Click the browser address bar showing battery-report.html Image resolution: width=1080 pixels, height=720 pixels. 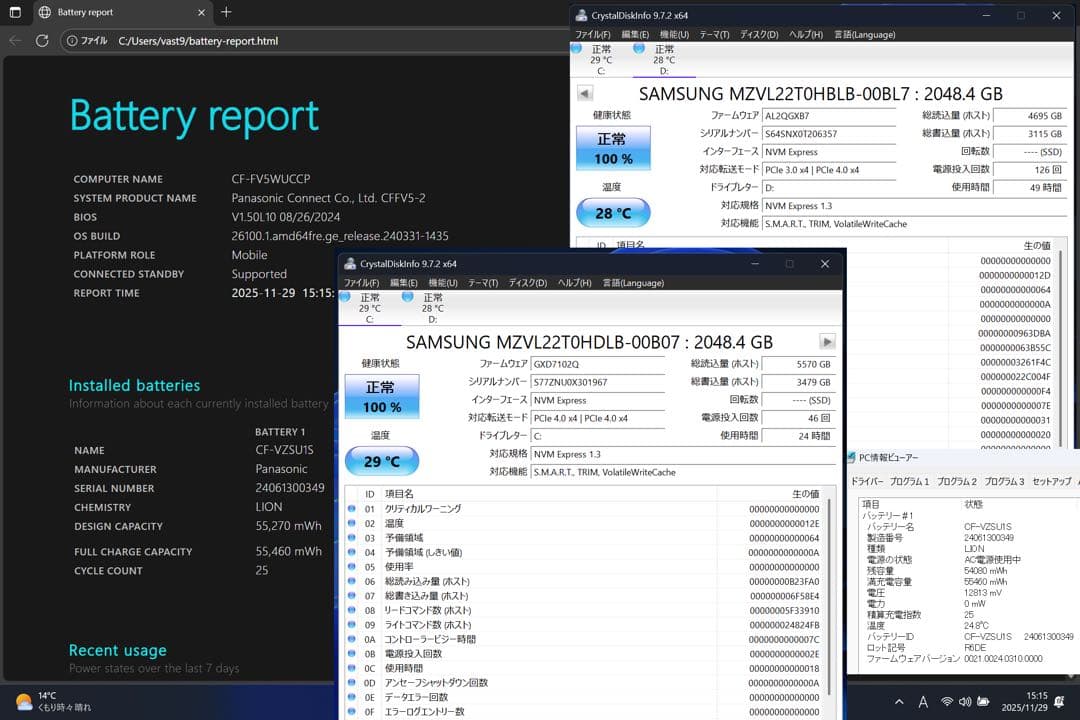pyautogui.click(x=200, y=41)
